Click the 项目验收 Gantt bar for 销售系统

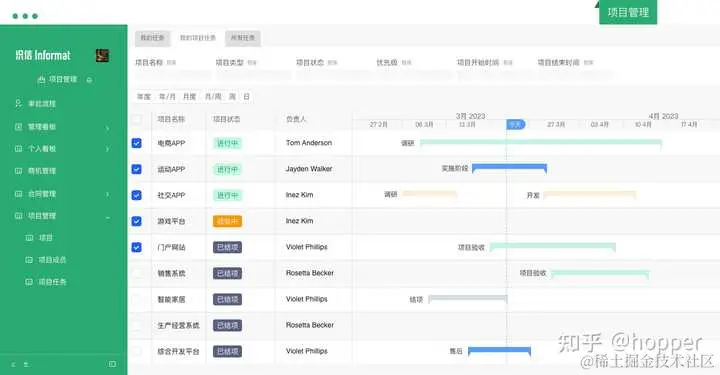click(600, 274)
